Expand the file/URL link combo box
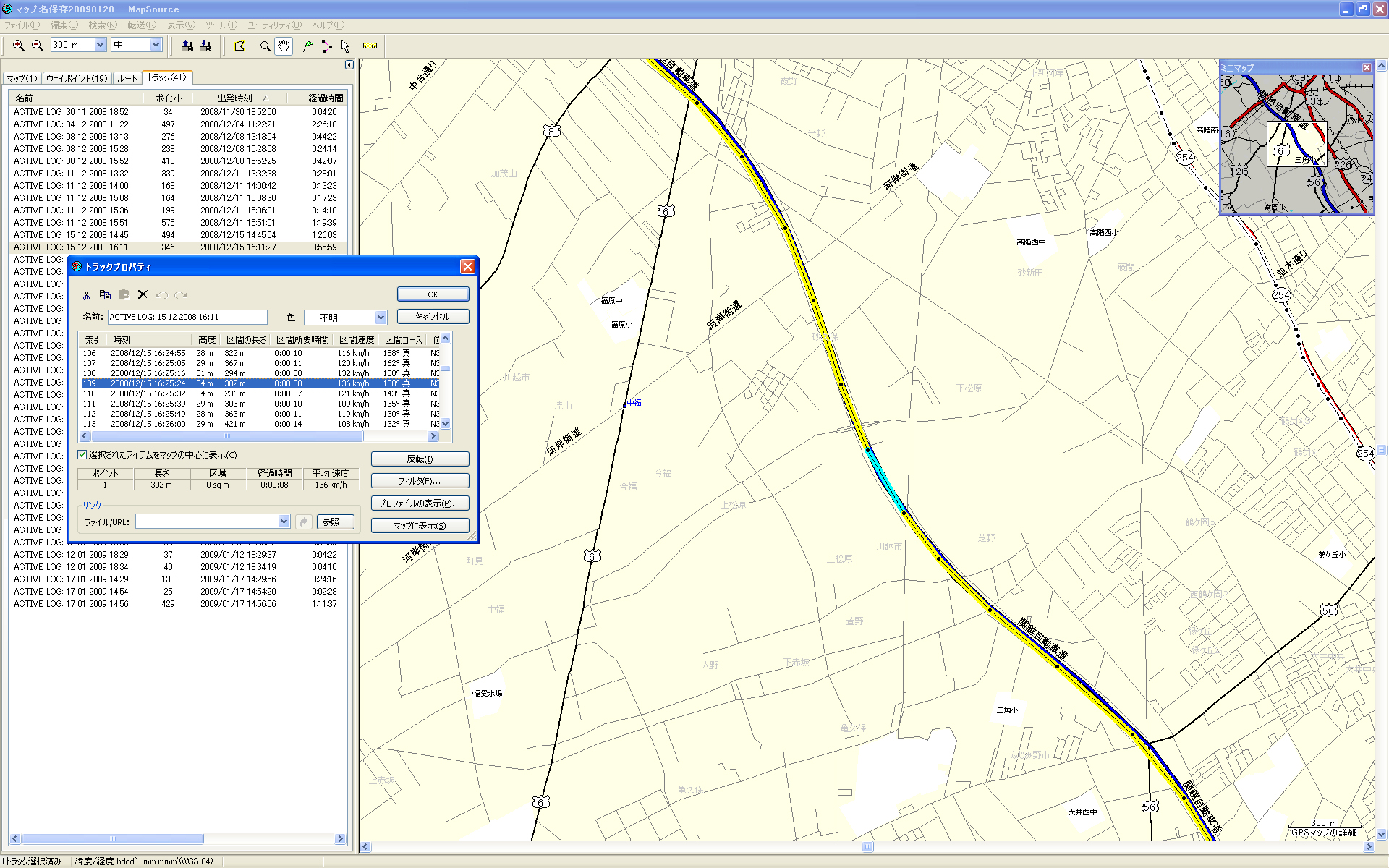The image size is (1389, 868). point(284,522)
